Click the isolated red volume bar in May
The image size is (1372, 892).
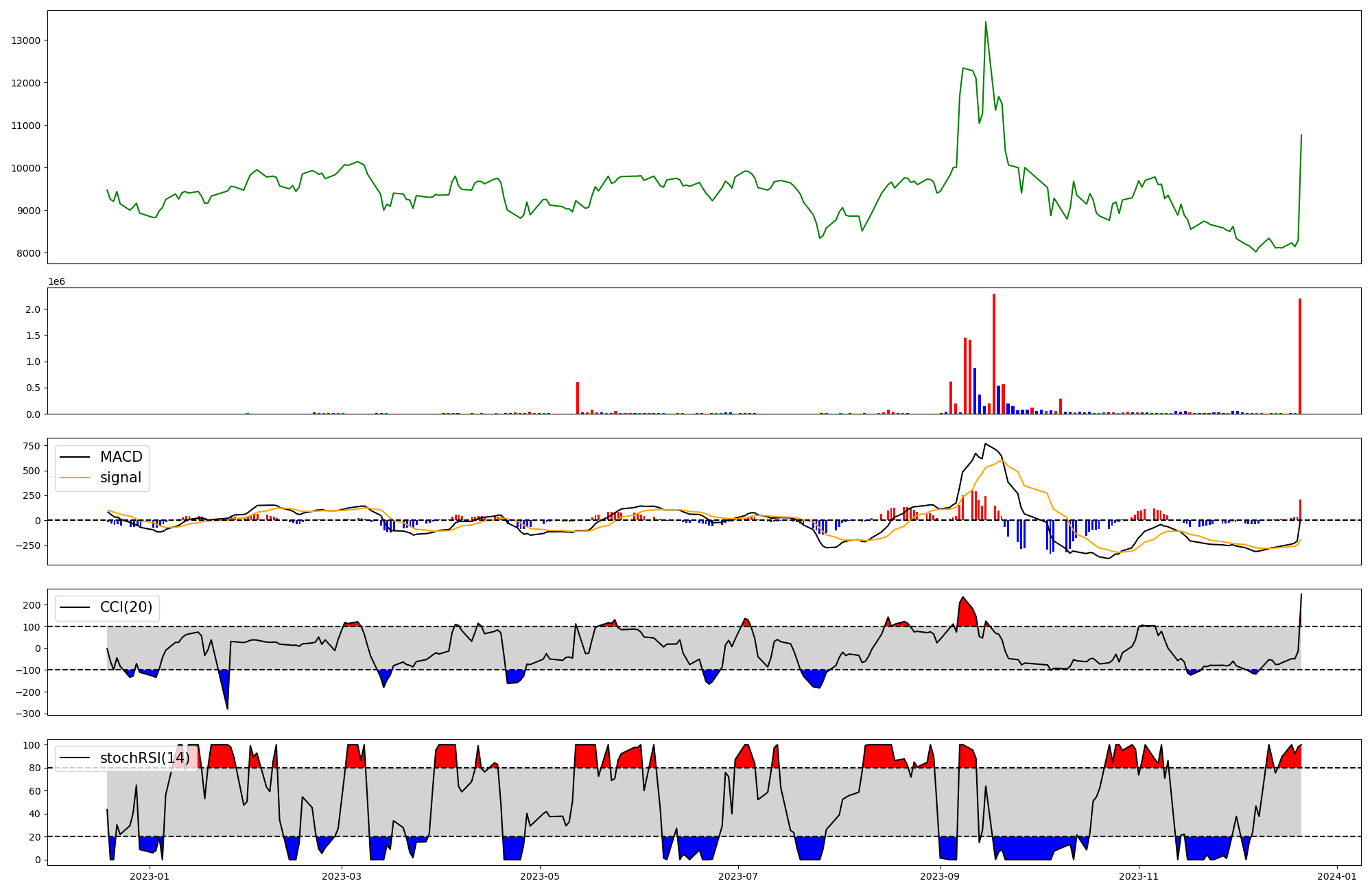point(578,398)
